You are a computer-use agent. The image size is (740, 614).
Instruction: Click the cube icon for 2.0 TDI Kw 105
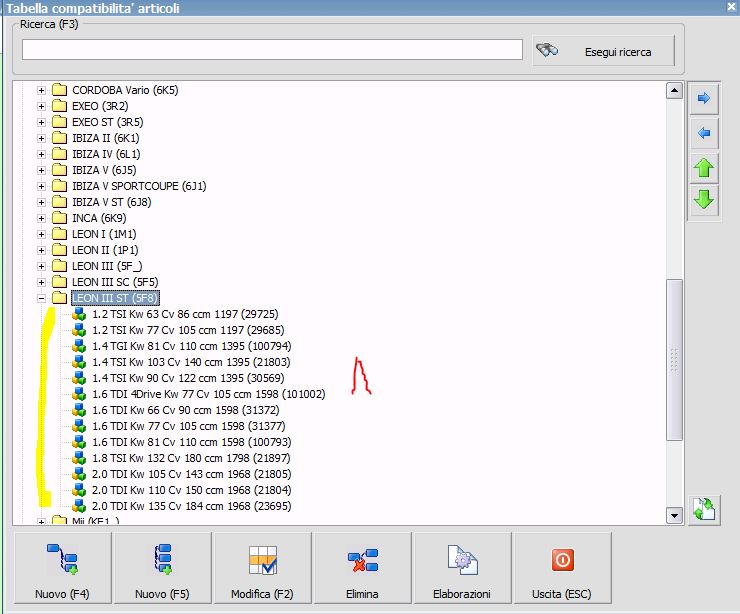79,474
